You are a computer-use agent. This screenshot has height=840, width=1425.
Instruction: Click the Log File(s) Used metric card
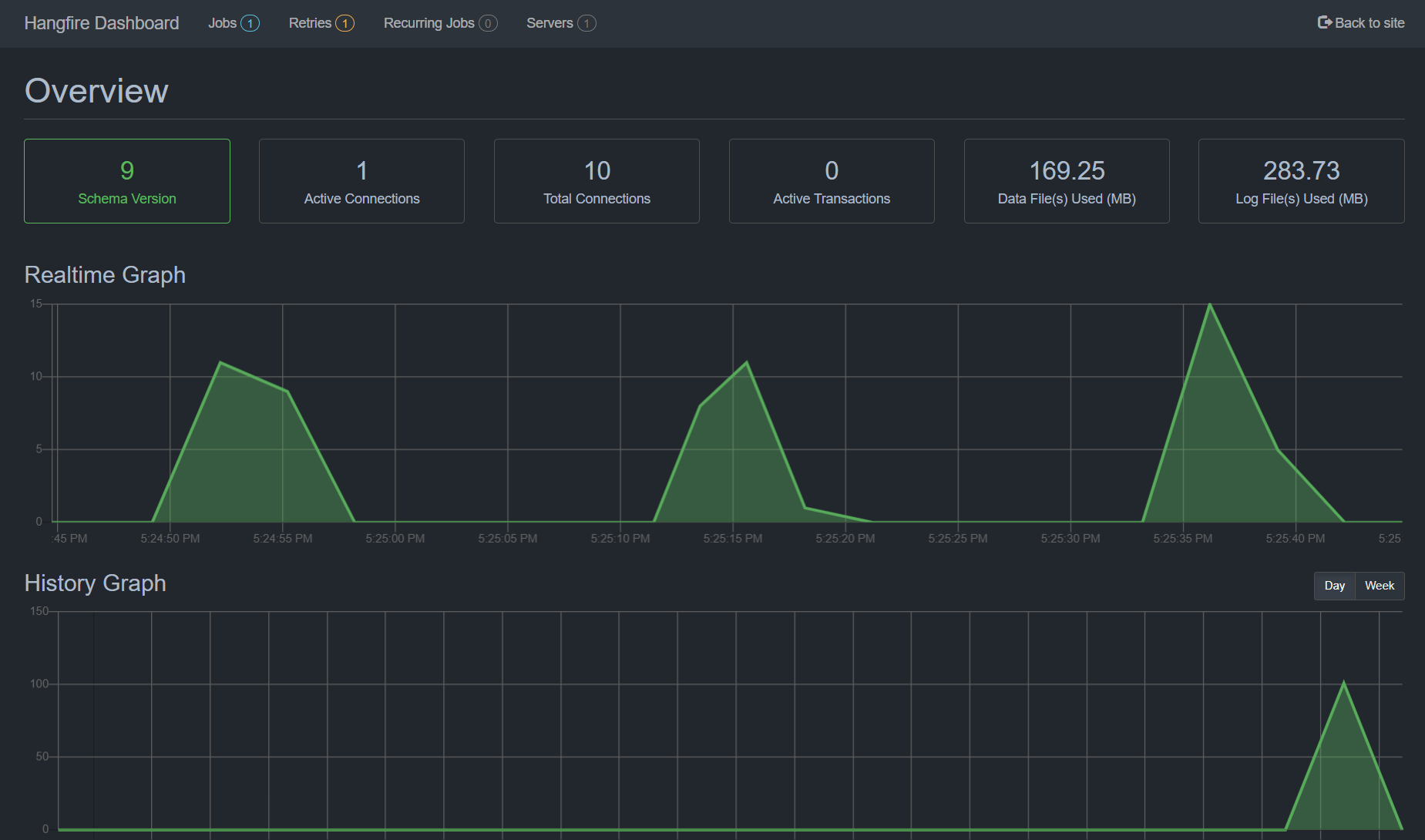coord(1301,181)
